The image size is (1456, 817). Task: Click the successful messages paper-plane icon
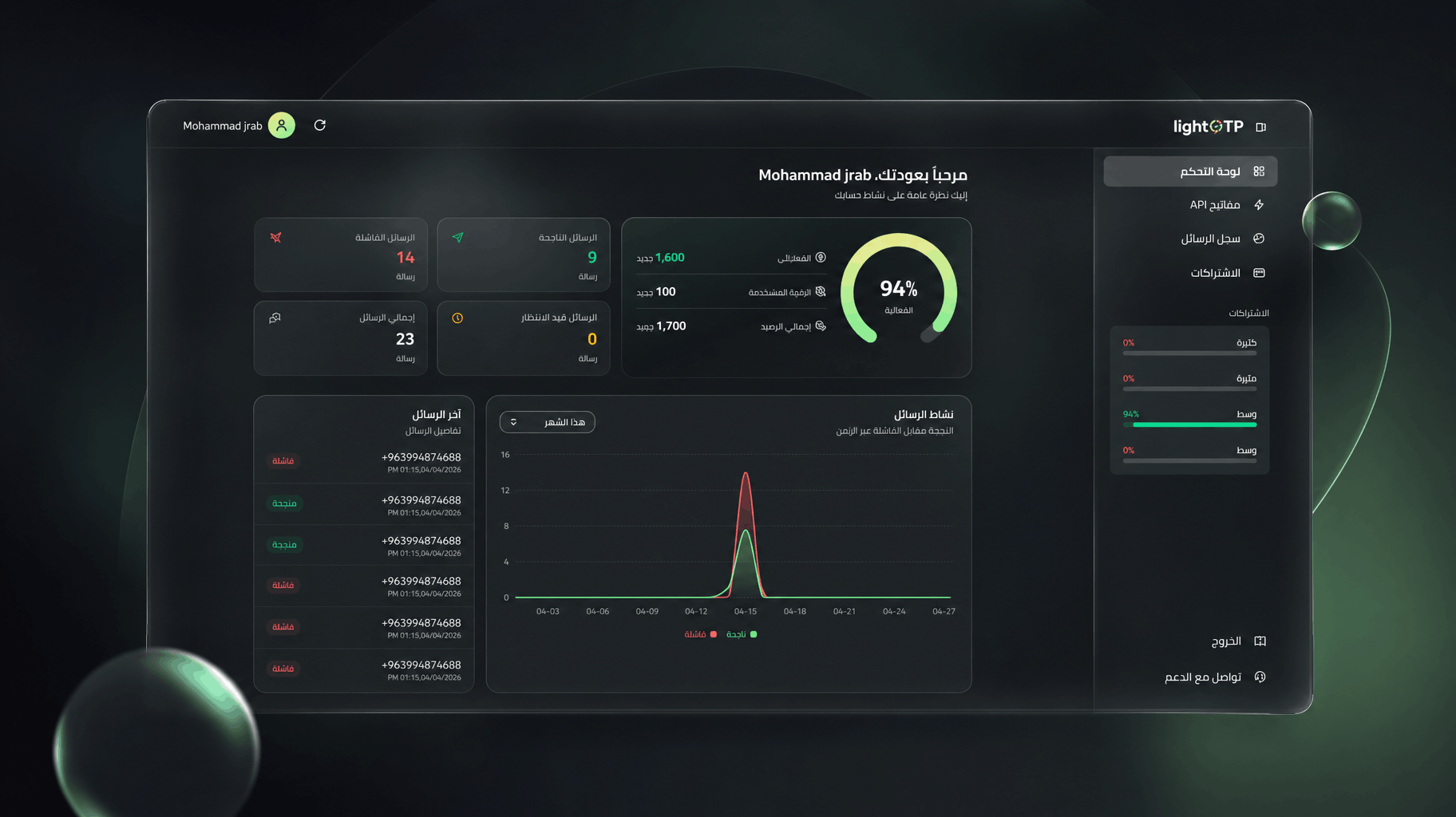(x=457, y=237)
